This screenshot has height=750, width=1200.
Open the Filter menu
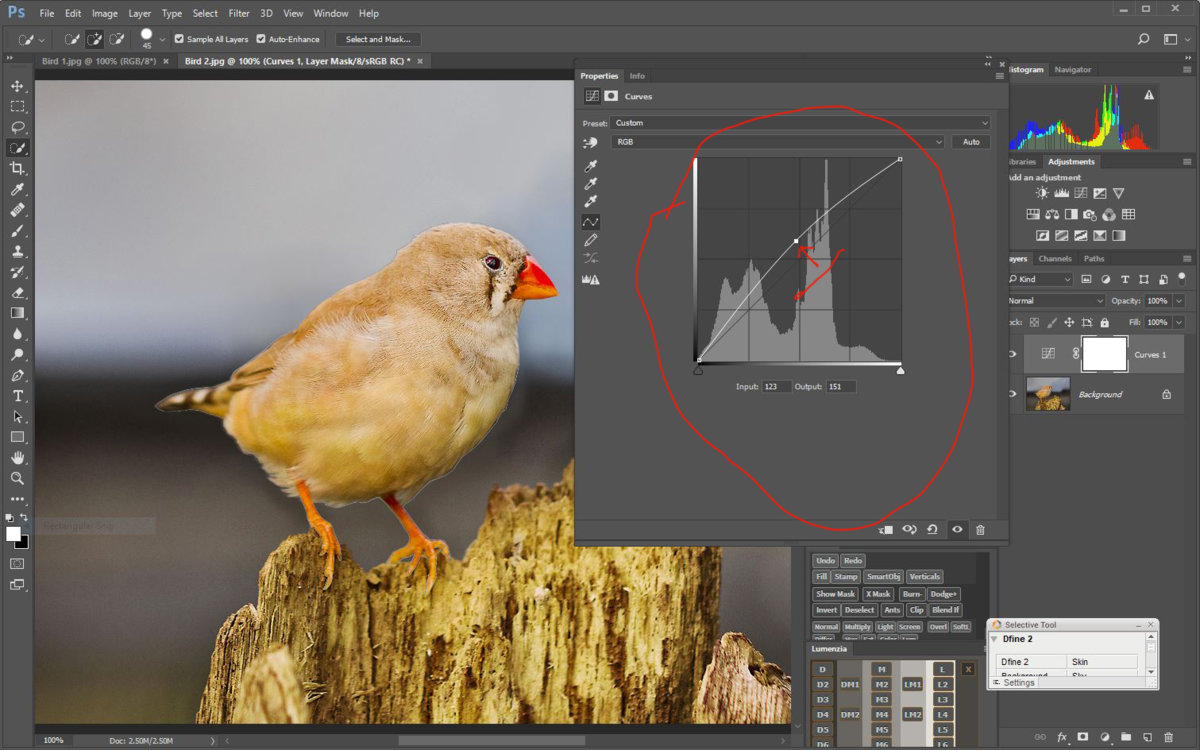pos(239,14)
